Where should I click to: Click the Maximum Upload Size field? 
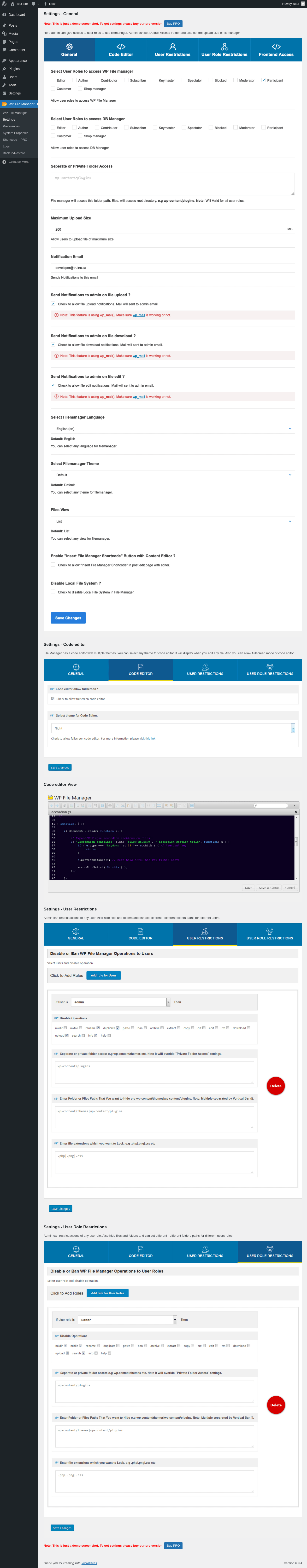pos(172,229)
